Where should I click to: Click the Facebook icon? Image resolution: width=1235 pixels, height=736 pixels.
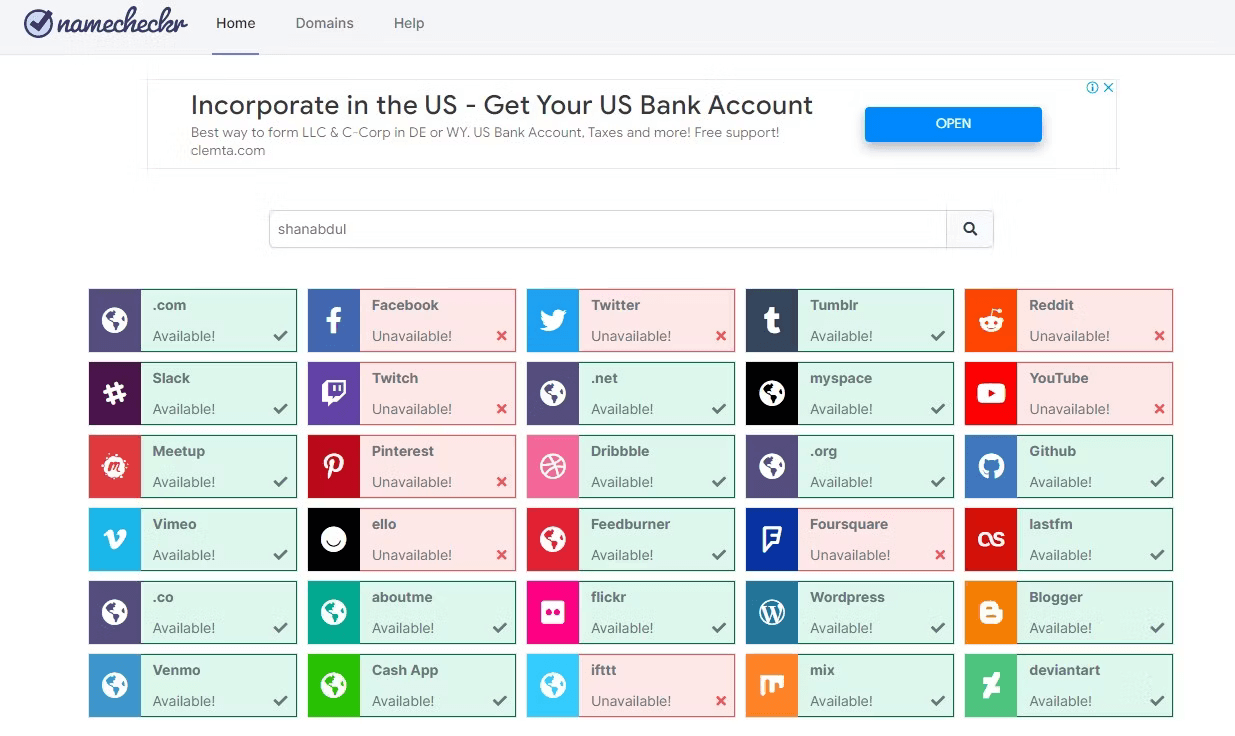(334, 321)
